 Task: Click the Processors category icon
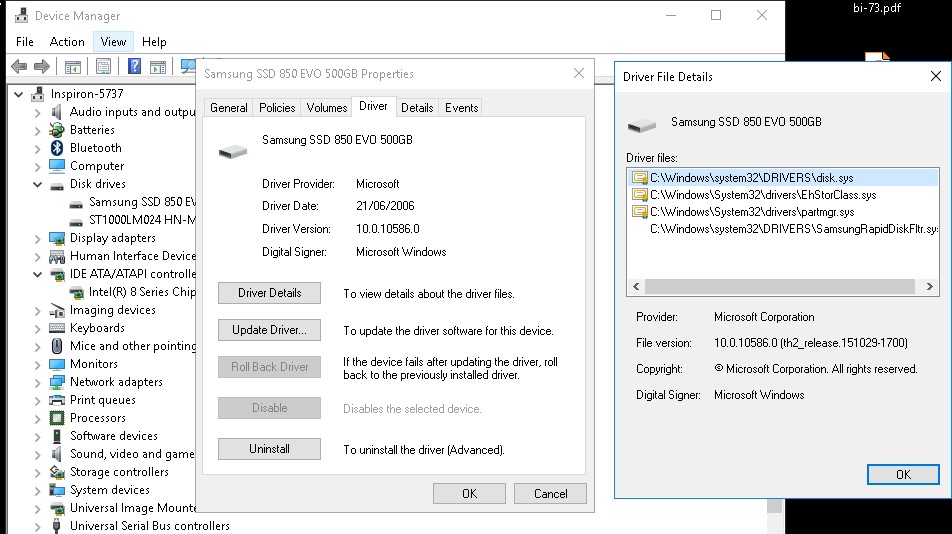tap(57, 417)
